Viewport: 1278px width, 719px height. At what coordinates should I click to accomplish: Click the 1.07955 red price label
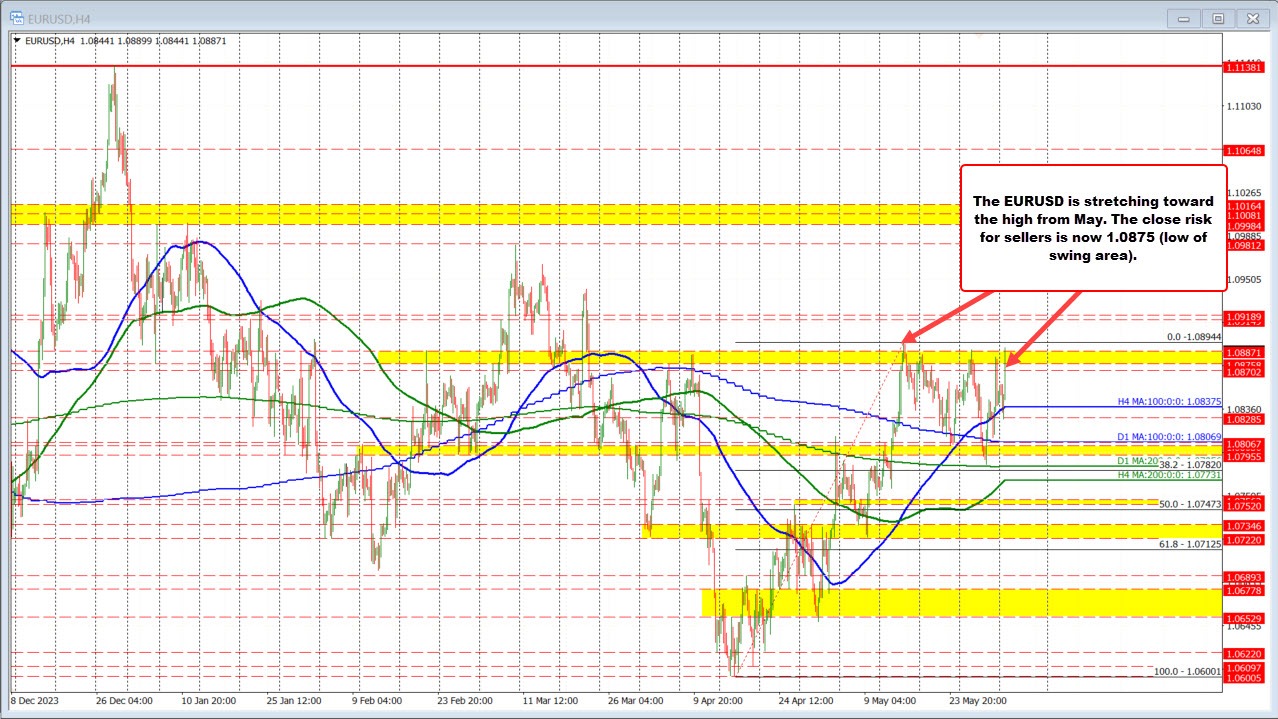click(x=1244, y=457)
